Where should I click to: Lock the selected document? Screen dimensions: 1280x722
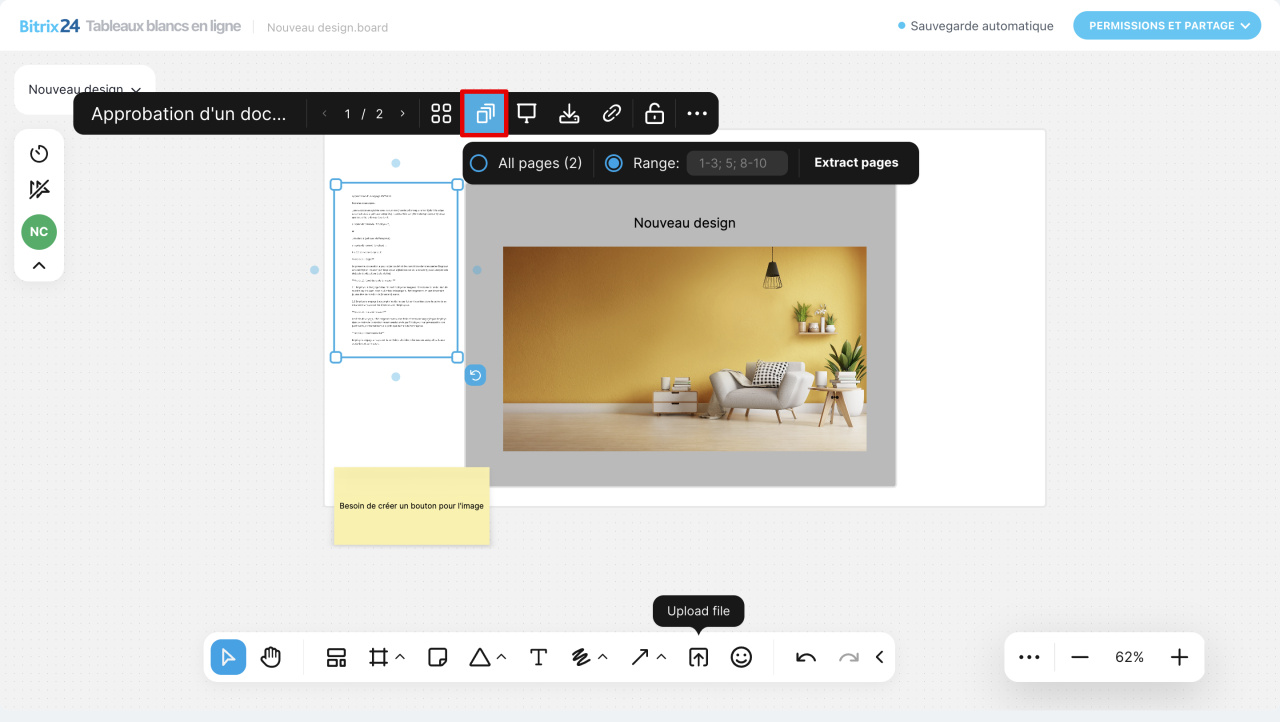[654, 113]
